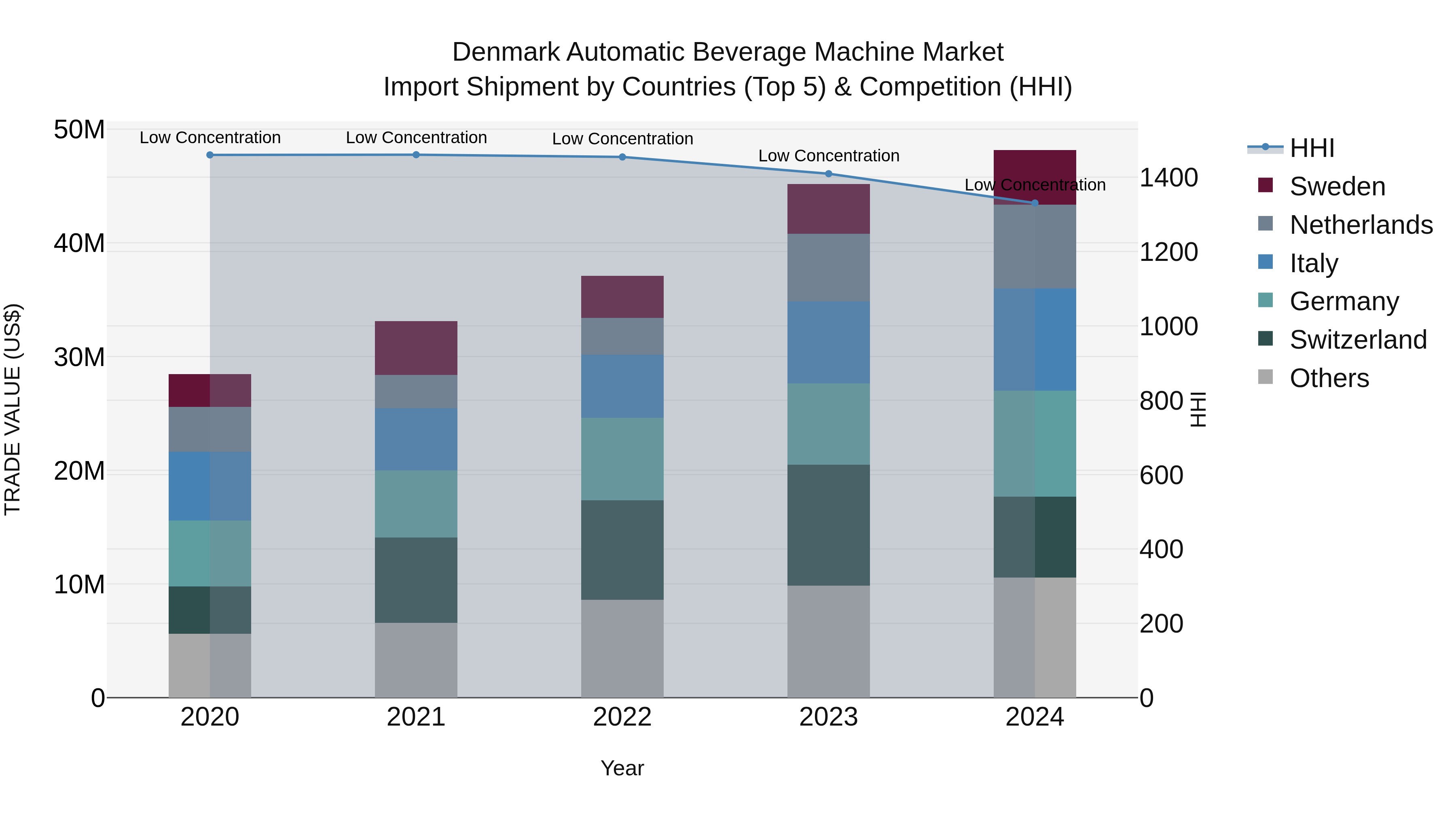Click the Netherlands segment of the 2023 bar
1456x819 pixels.
[x=829, y=267]
